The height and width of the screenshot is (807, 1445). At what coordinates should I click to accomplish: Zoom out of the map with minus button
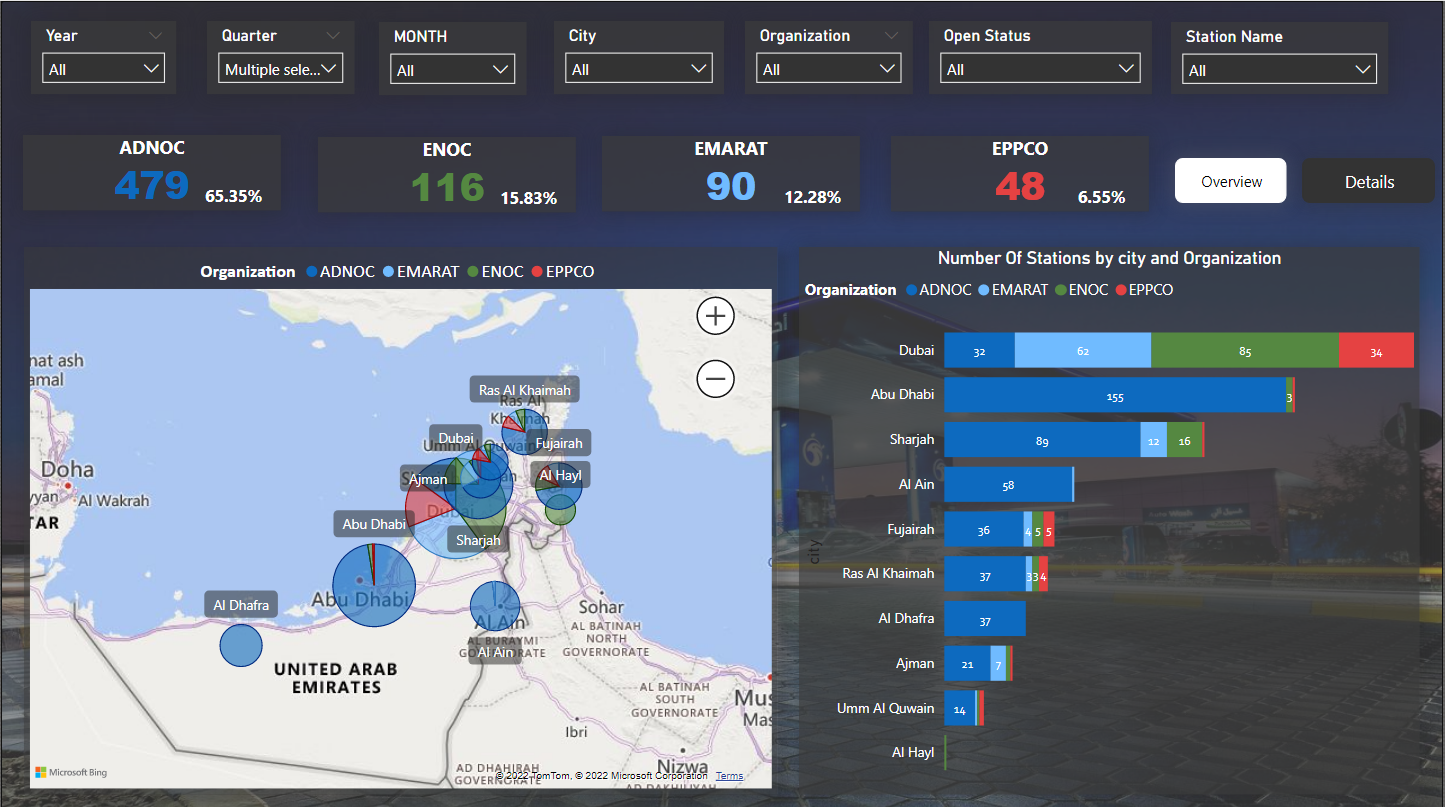click(x=715, y=379)
